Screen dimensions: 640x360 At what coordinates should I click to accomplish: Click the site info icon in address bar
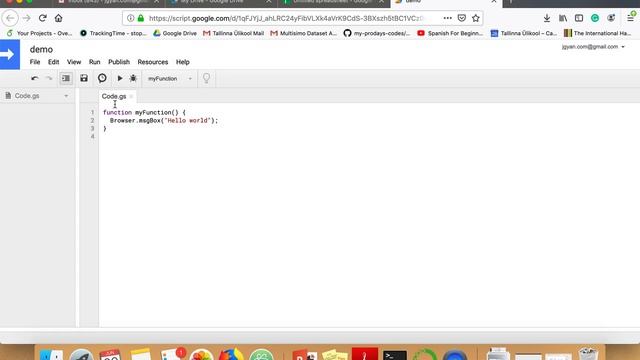point(130,18)
